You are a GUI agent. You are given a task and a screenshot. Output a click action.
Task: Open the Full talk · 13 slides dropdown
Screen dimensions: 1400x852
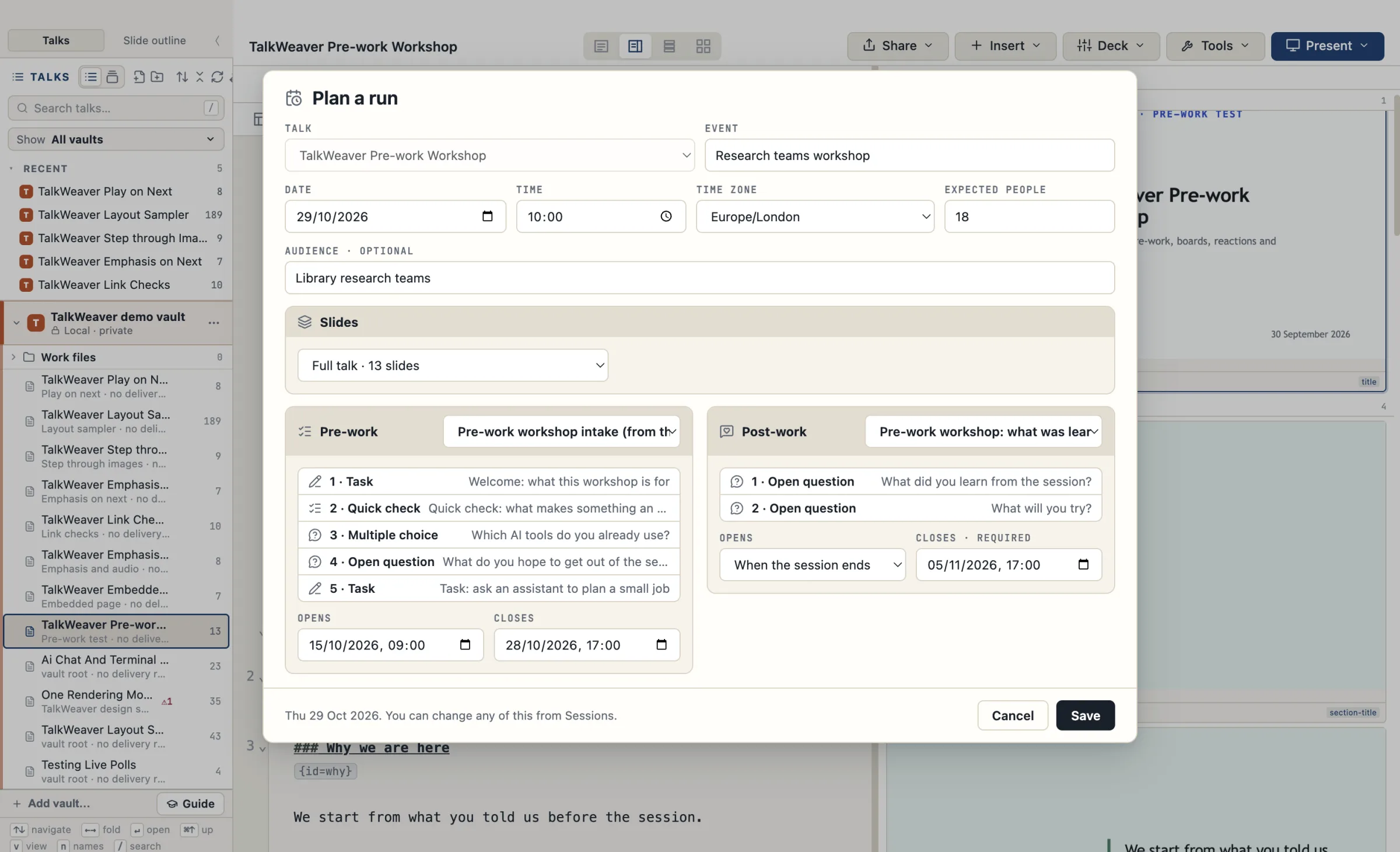pyautogui.click(x=453, y=365)
